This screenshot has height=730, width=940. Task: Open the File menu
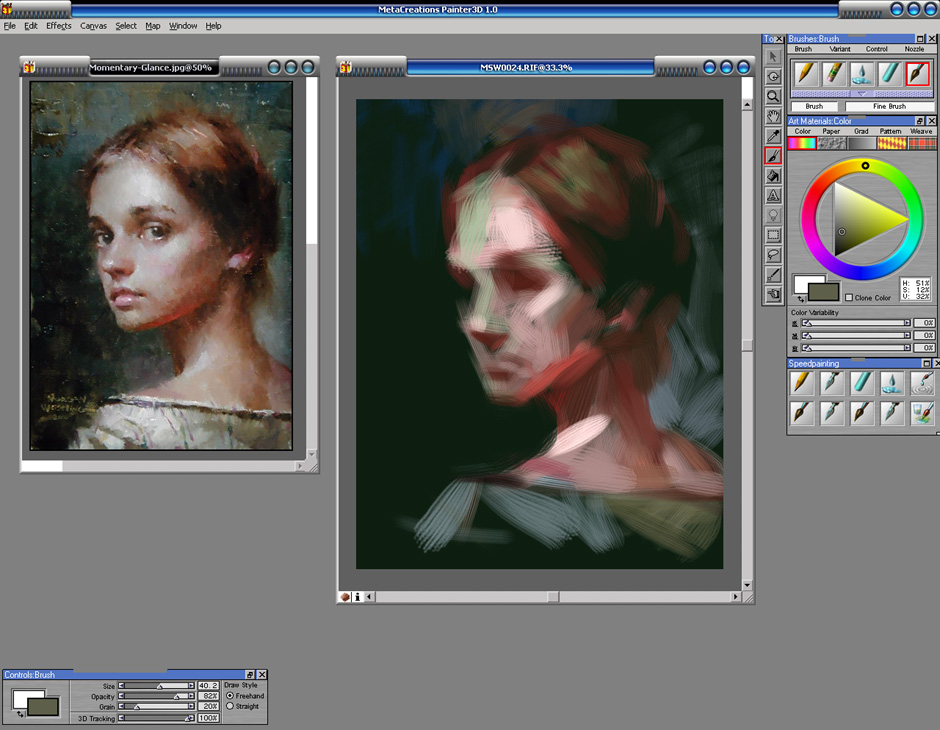[x=10, y=26]
